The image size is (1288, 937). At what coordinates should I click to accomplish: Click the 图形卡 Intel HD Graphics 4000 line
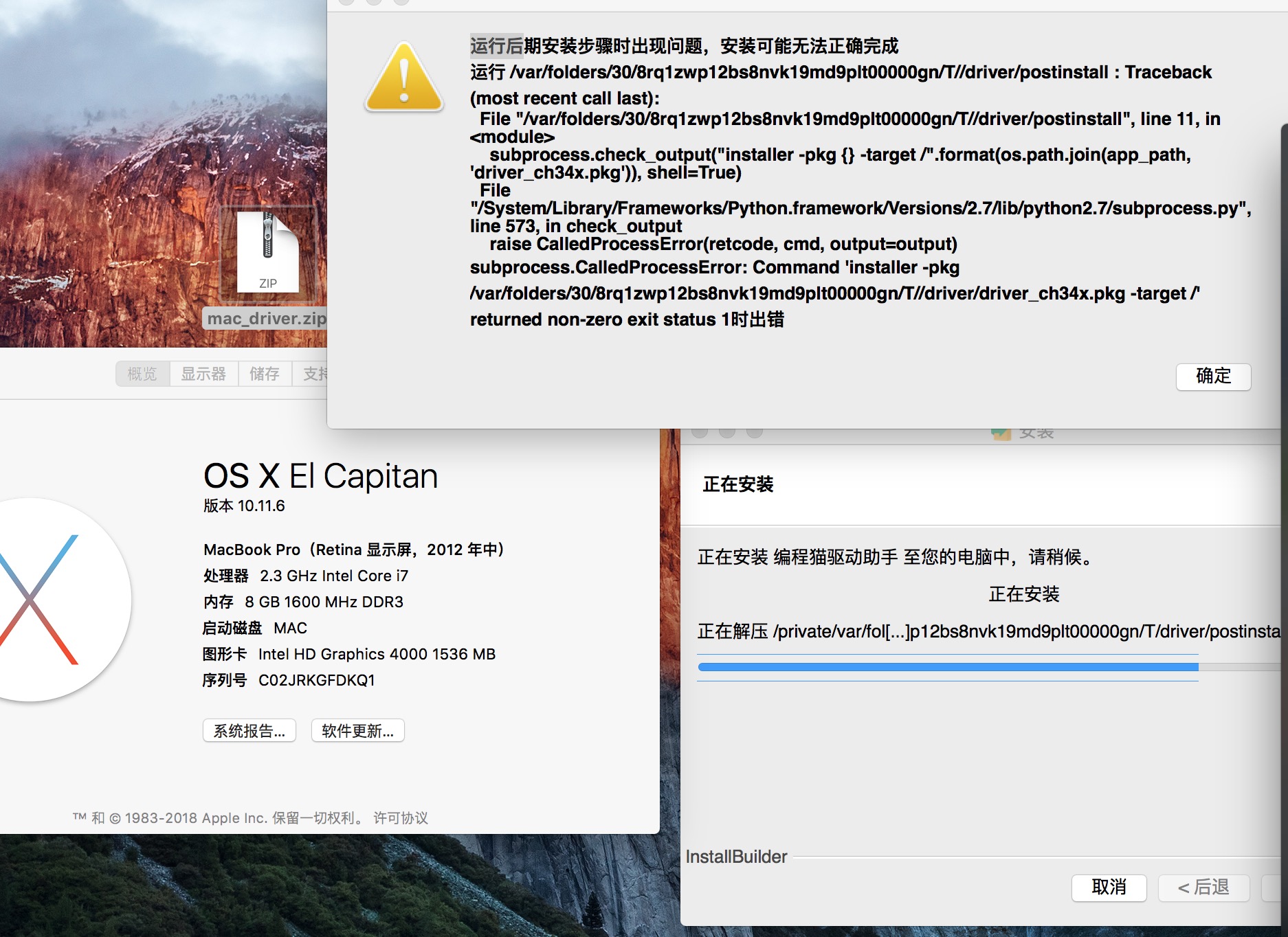[x=349, y=655]
